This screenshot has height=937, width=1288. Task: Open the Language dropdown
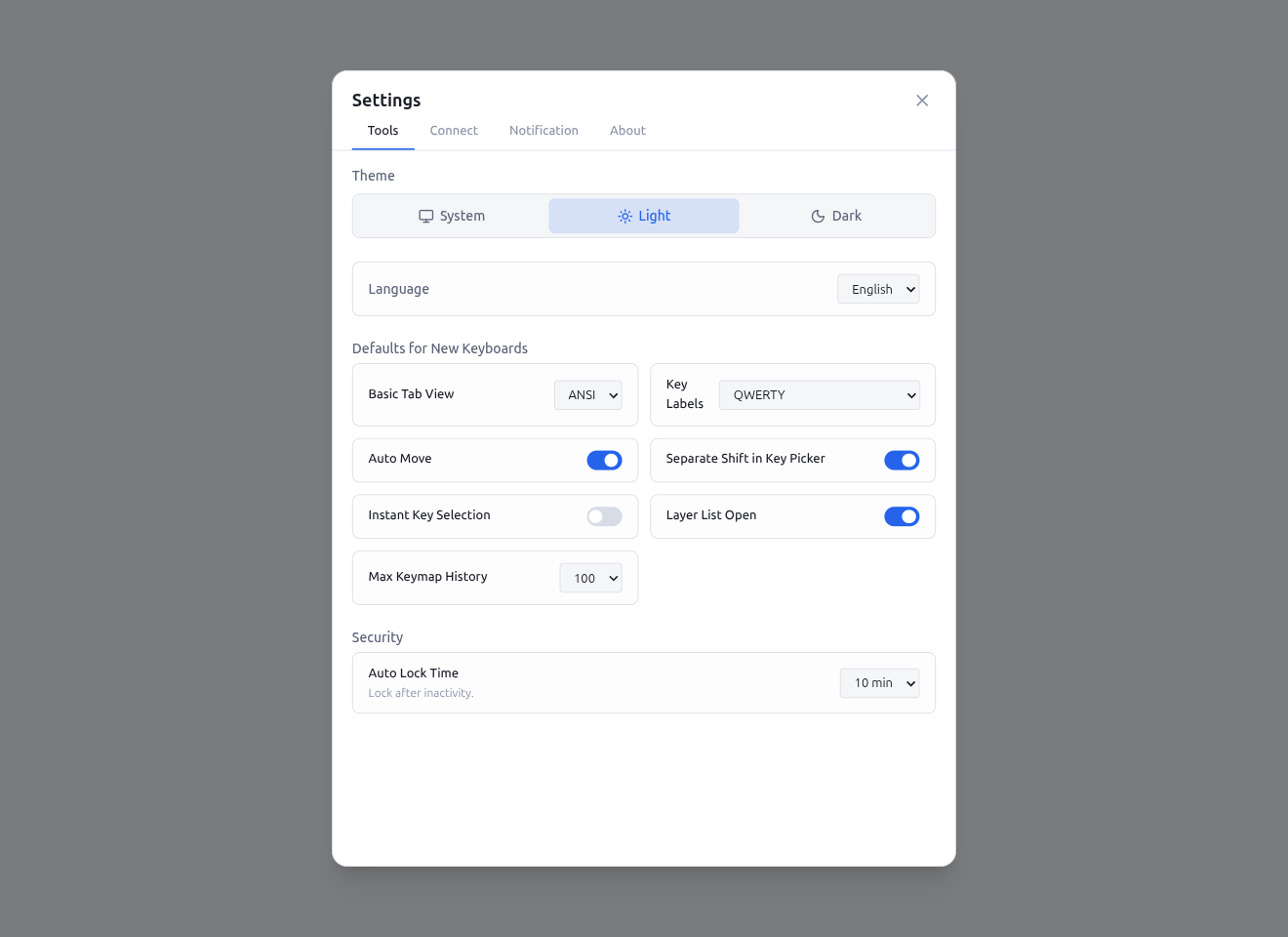pyautogui.click(x=877, y=289)
